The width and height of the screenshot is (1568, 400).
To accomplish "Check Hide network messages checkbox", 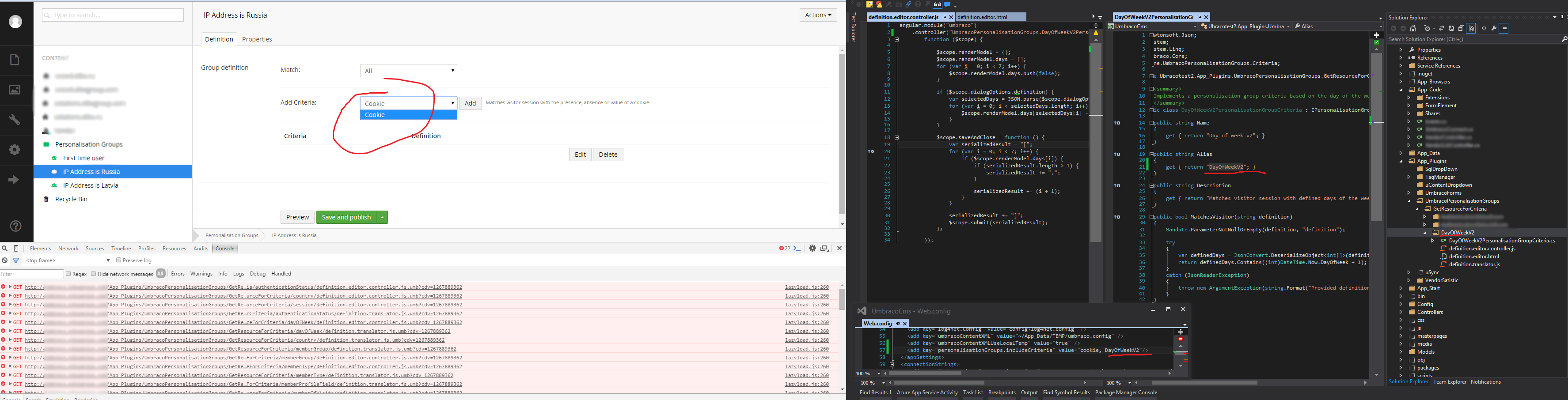I will [94, 274].
